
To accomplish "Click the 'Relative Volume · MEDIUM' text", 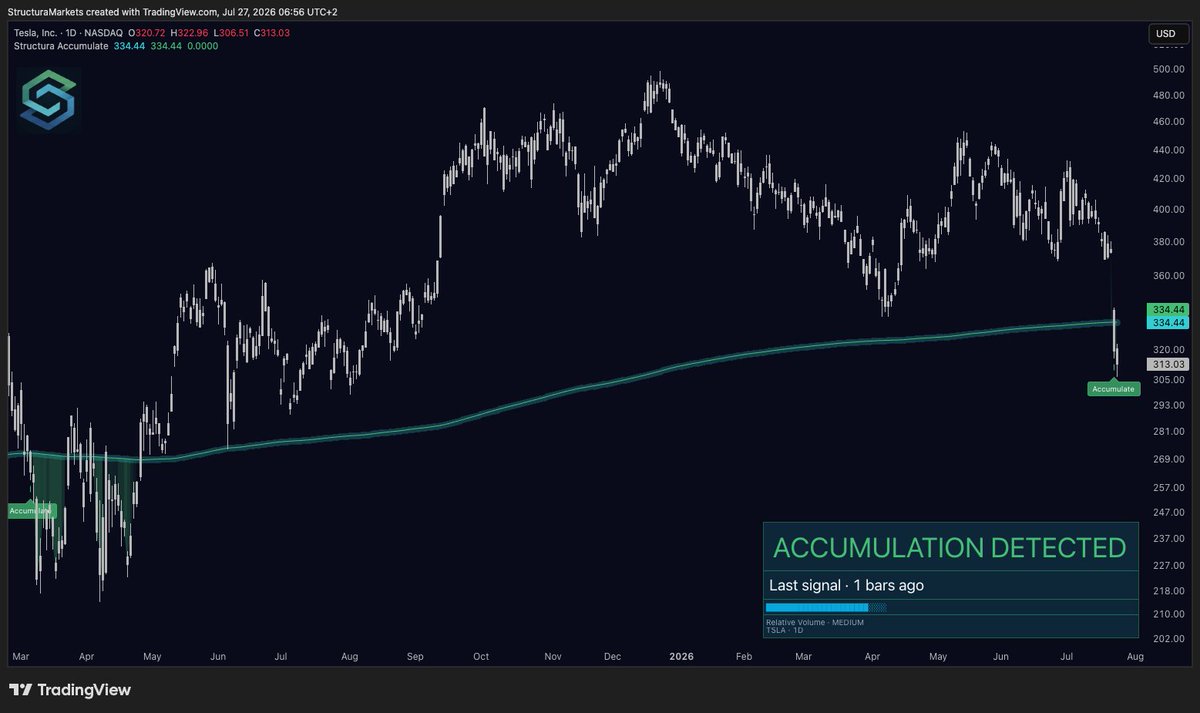I will 814,622.
